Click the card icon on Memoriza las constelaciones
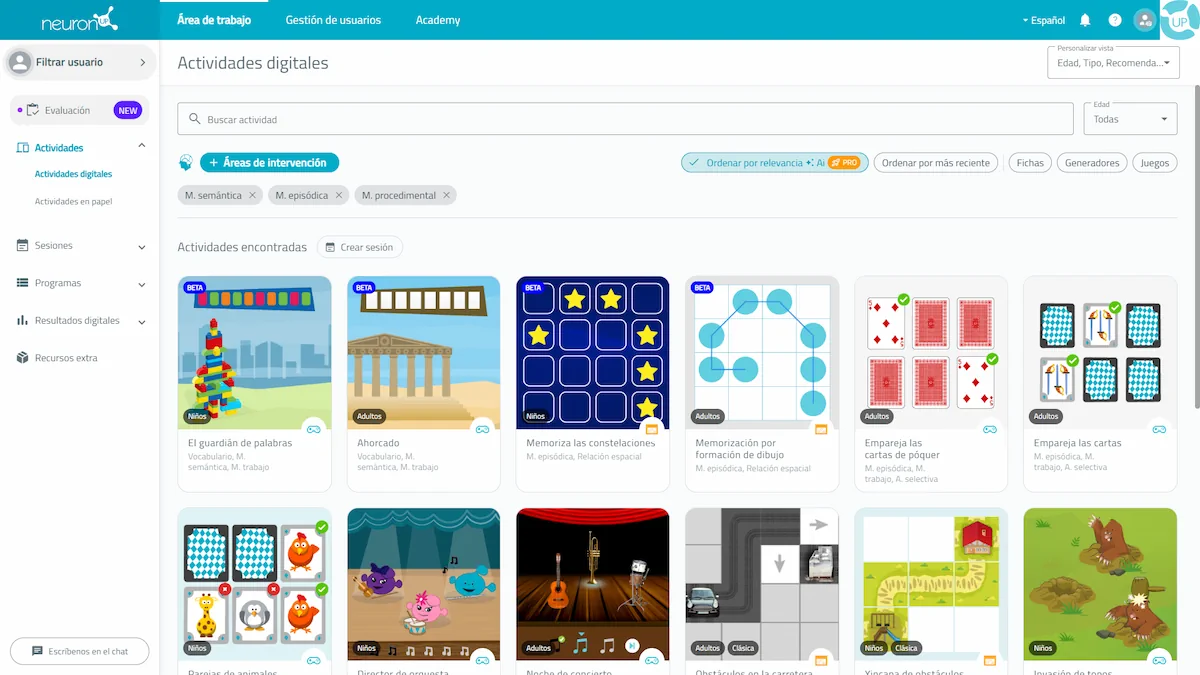The width and height of the screenshot is (1200, 675). click(x=652, y=429)
